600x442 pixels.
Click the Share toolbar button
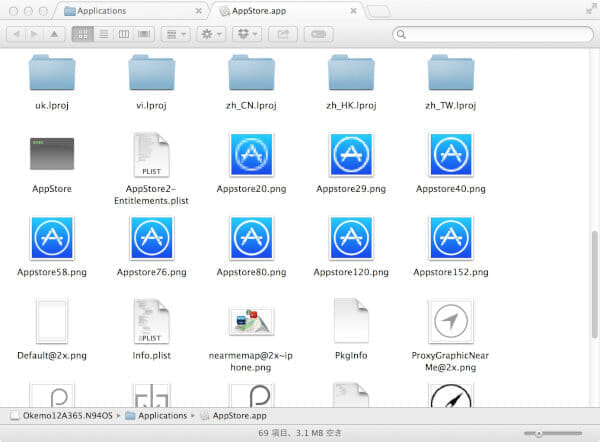click(x=283, y=34)
